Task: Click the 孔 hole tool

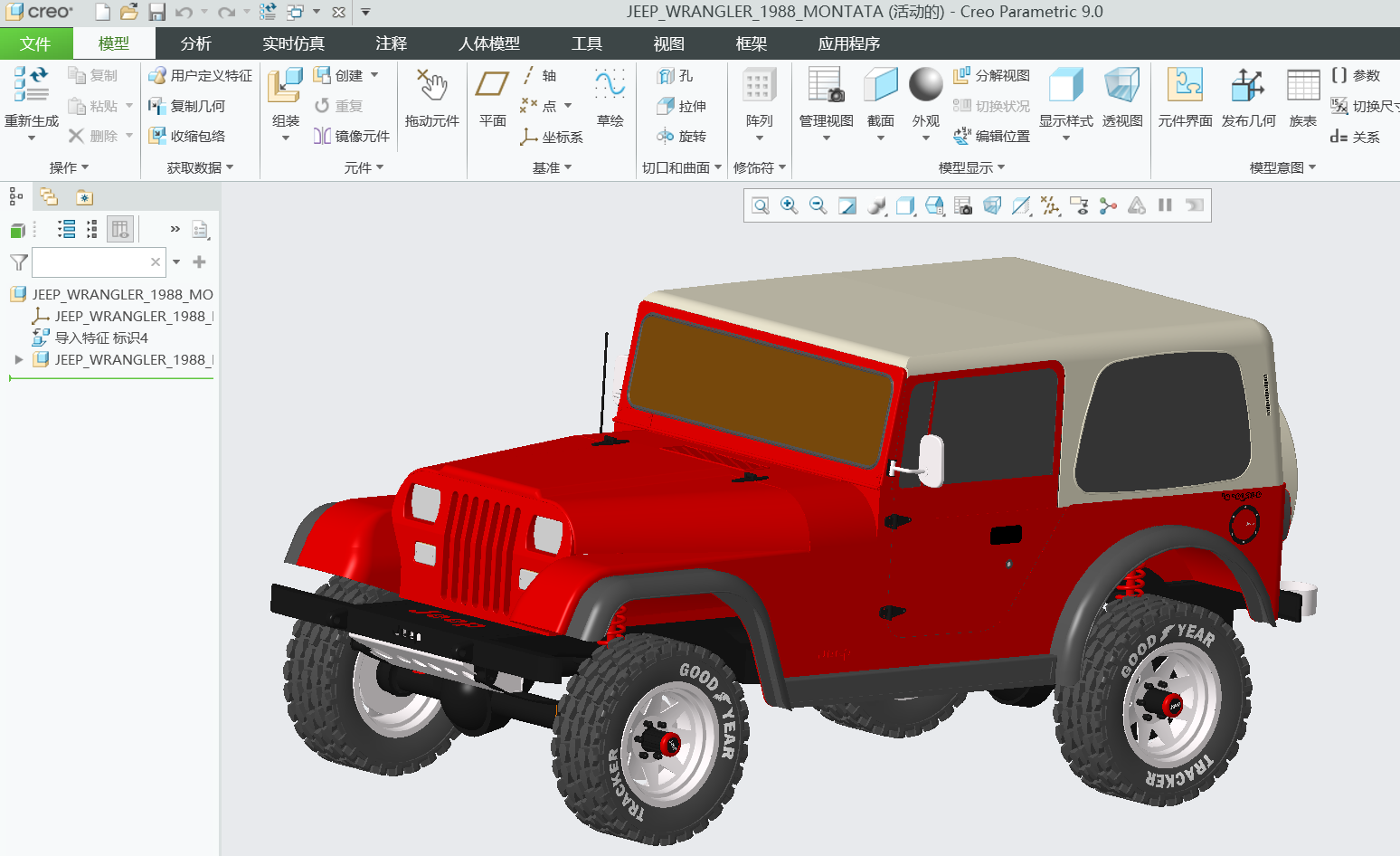Action: point(676,76)
